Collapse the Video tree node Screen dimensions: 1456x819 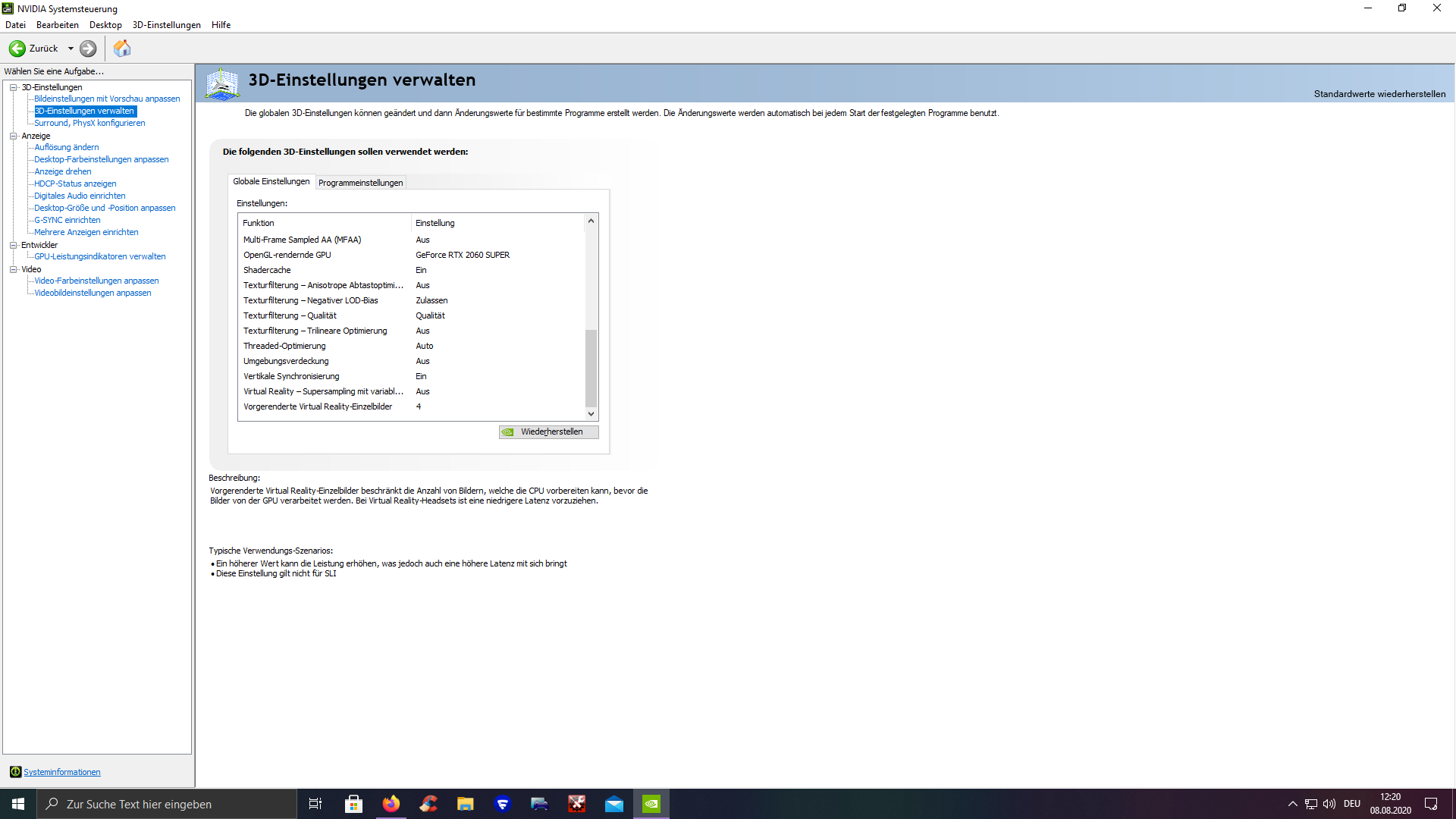[13, 269]
